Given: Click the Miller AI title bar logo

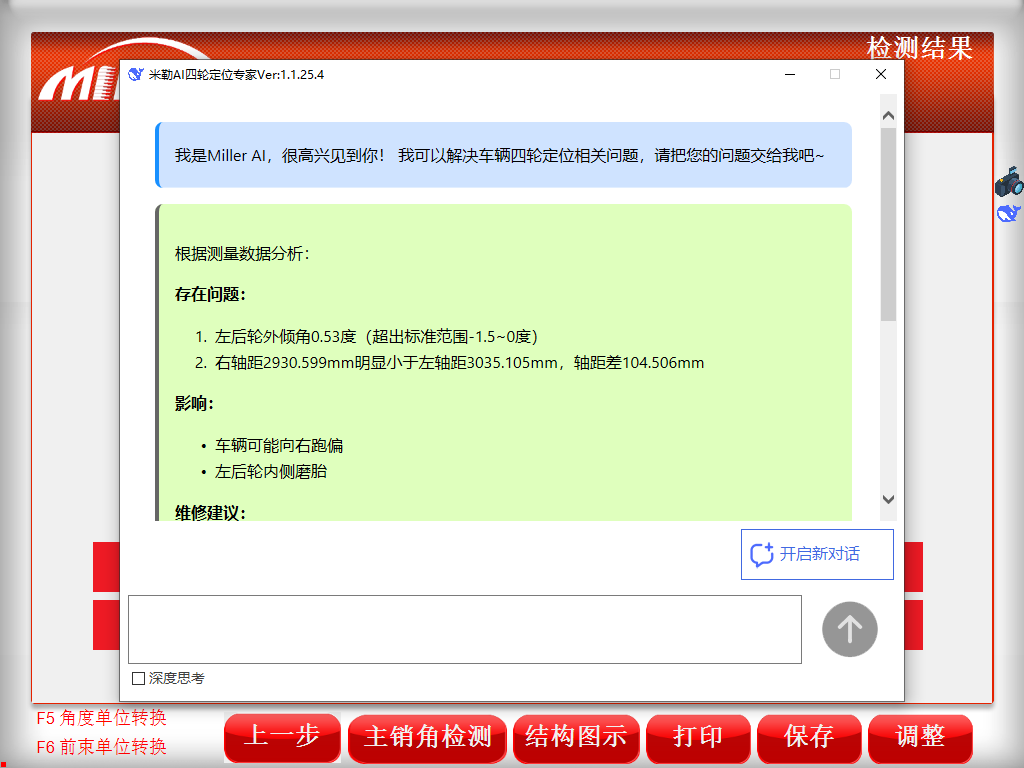Looking at the screenshot, I should pos(136,74).
